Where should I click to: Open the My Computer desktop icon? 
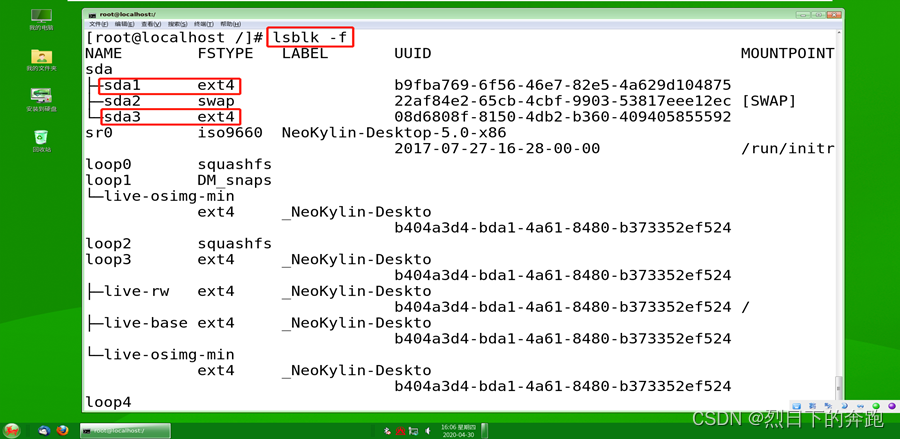tap(41, 19)
